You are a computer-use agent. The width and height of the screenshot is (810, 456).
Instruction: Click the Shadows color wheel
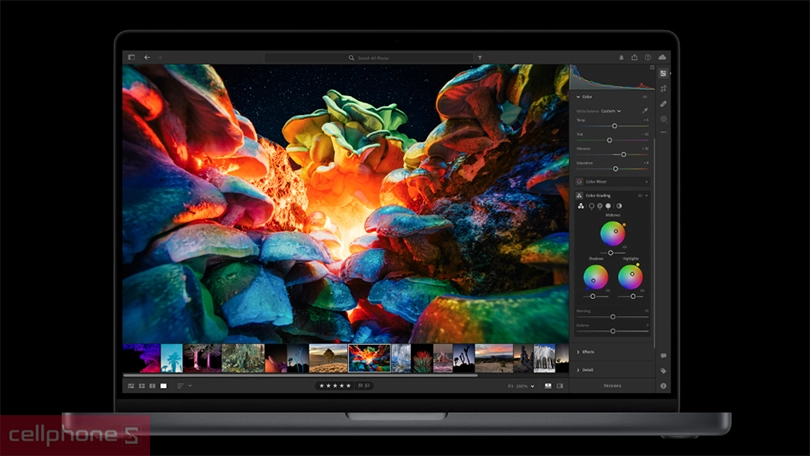tap(596, 277)
